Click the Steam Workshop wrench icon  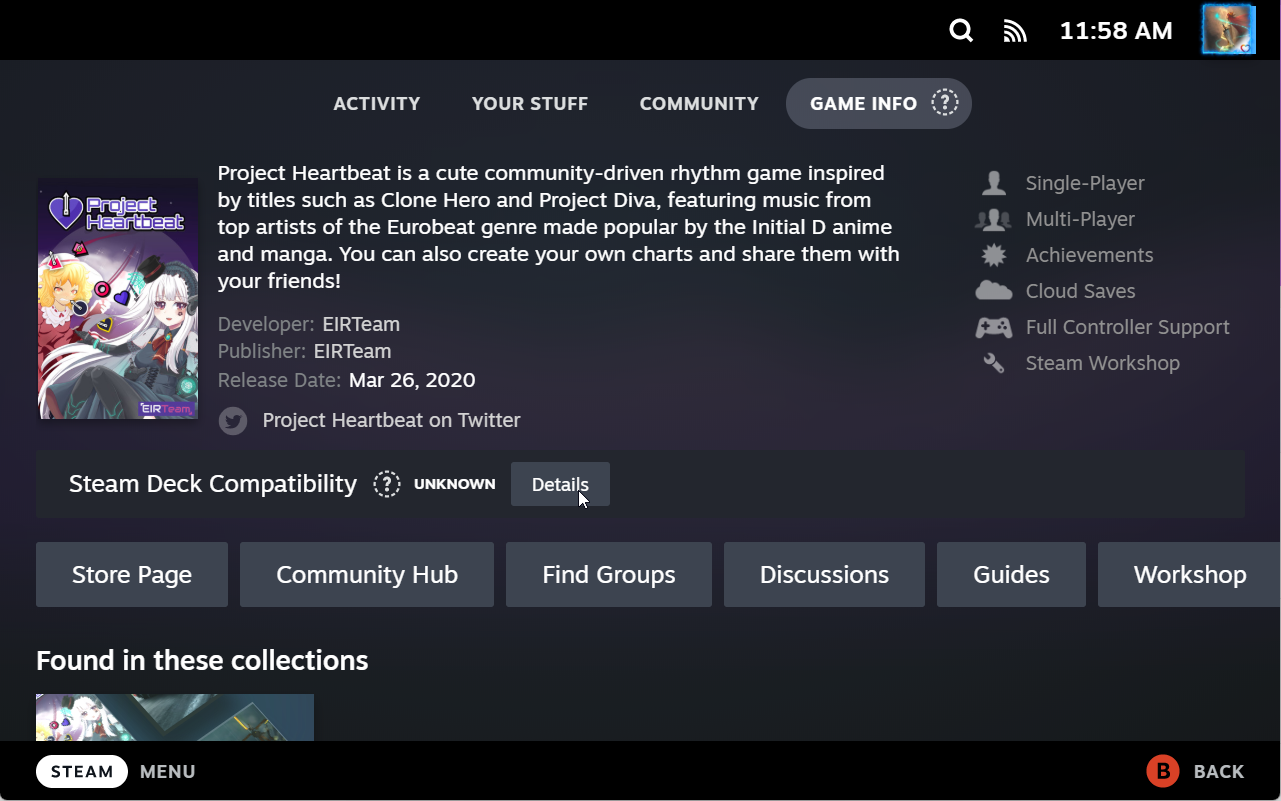tap(994, 363)
